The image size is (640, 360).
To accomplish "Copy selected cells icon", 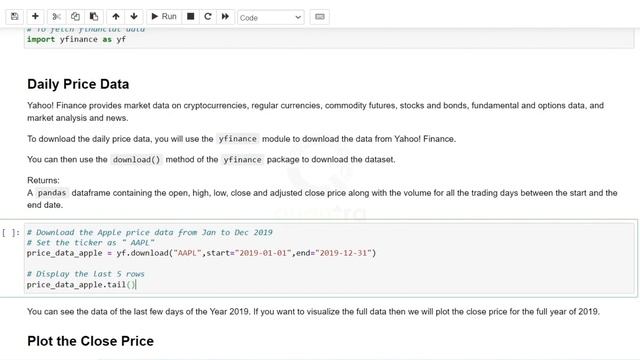I will (x=75, y=17).
